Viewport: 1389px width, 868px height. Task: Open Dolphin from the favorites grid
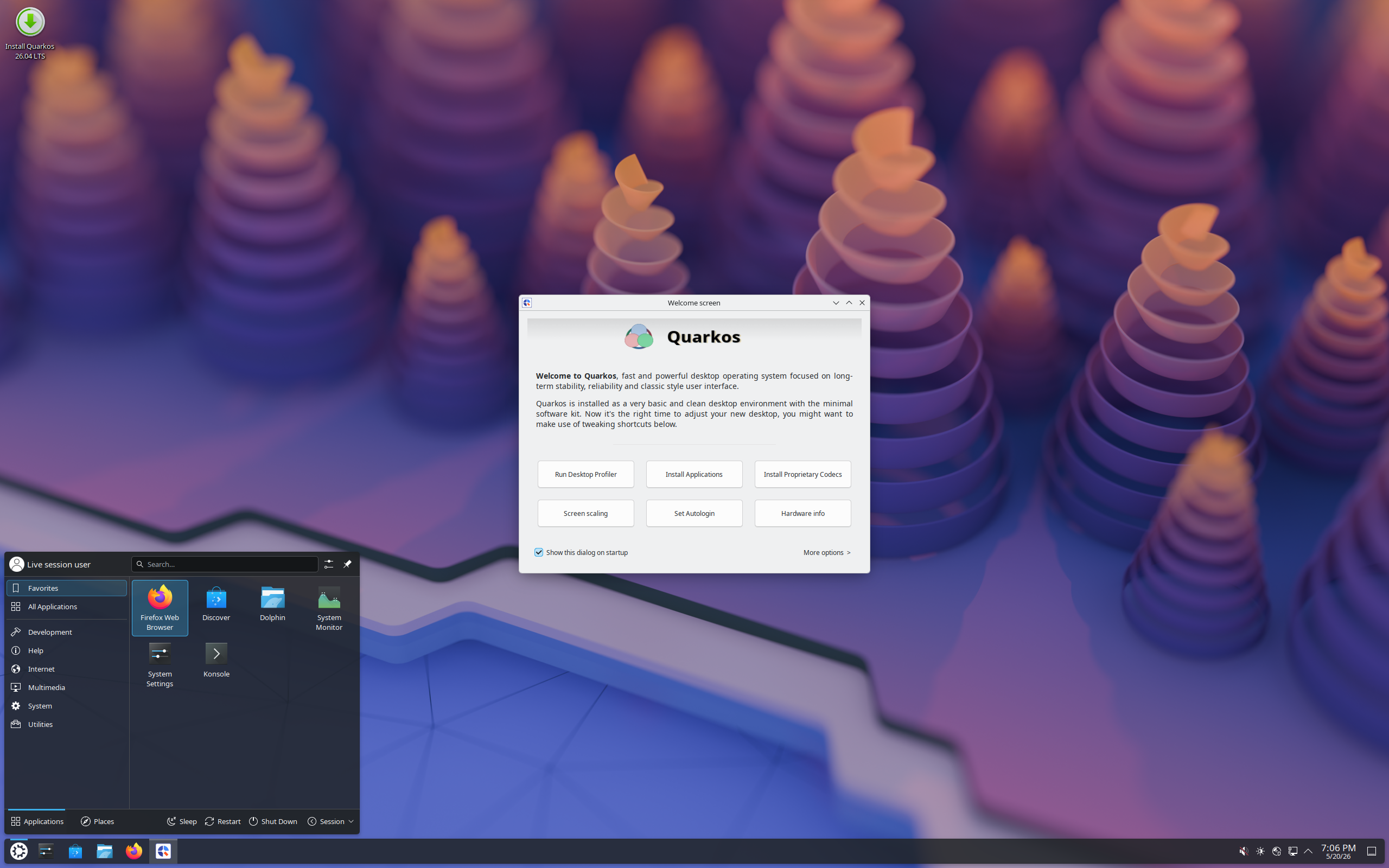click(272, 603)
